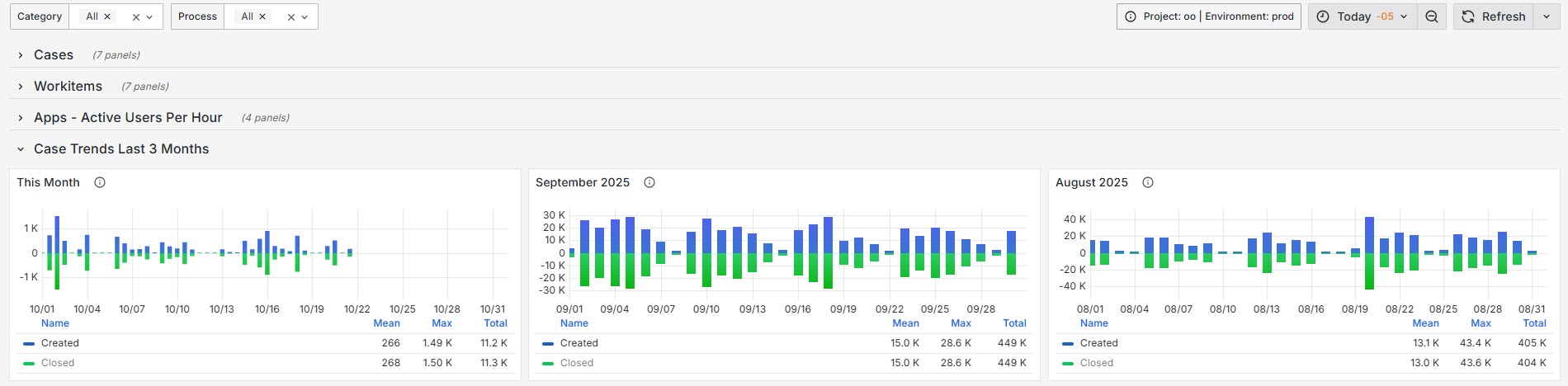
Task: Collapse Case Trends Last 3 Months row
Action: [120, 148]
